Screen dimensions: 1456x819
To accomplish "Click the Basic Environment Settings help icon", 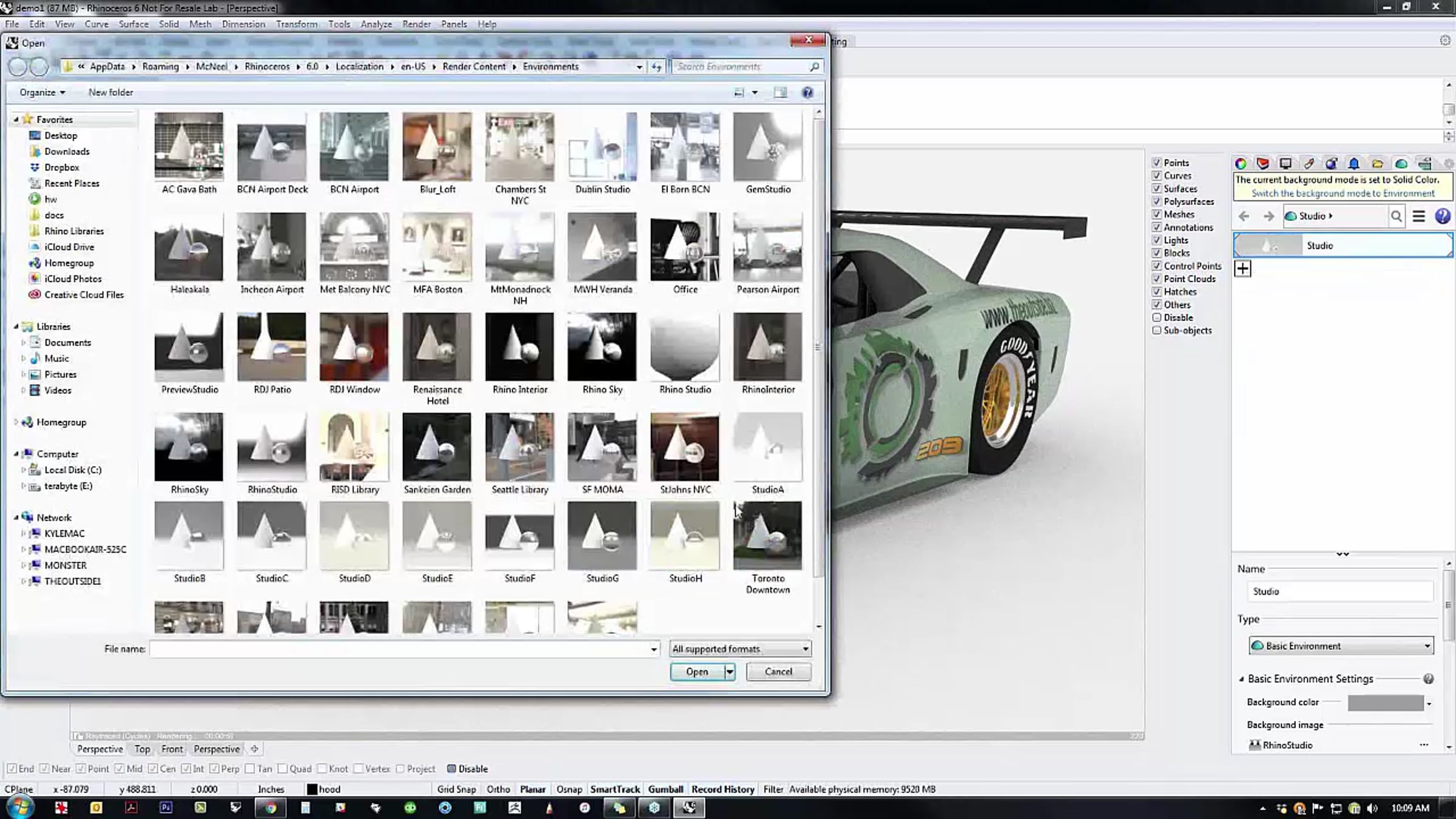I will pyautogui.click(x=1428, y=679).
